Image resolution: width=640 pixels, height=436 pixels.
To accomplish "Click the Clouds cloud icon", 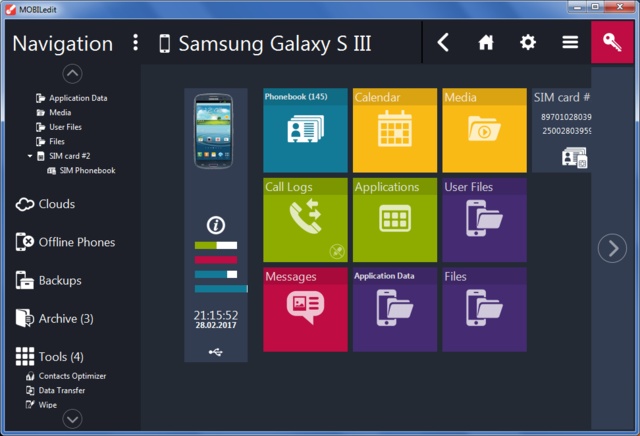I will [x=25, y=204].
